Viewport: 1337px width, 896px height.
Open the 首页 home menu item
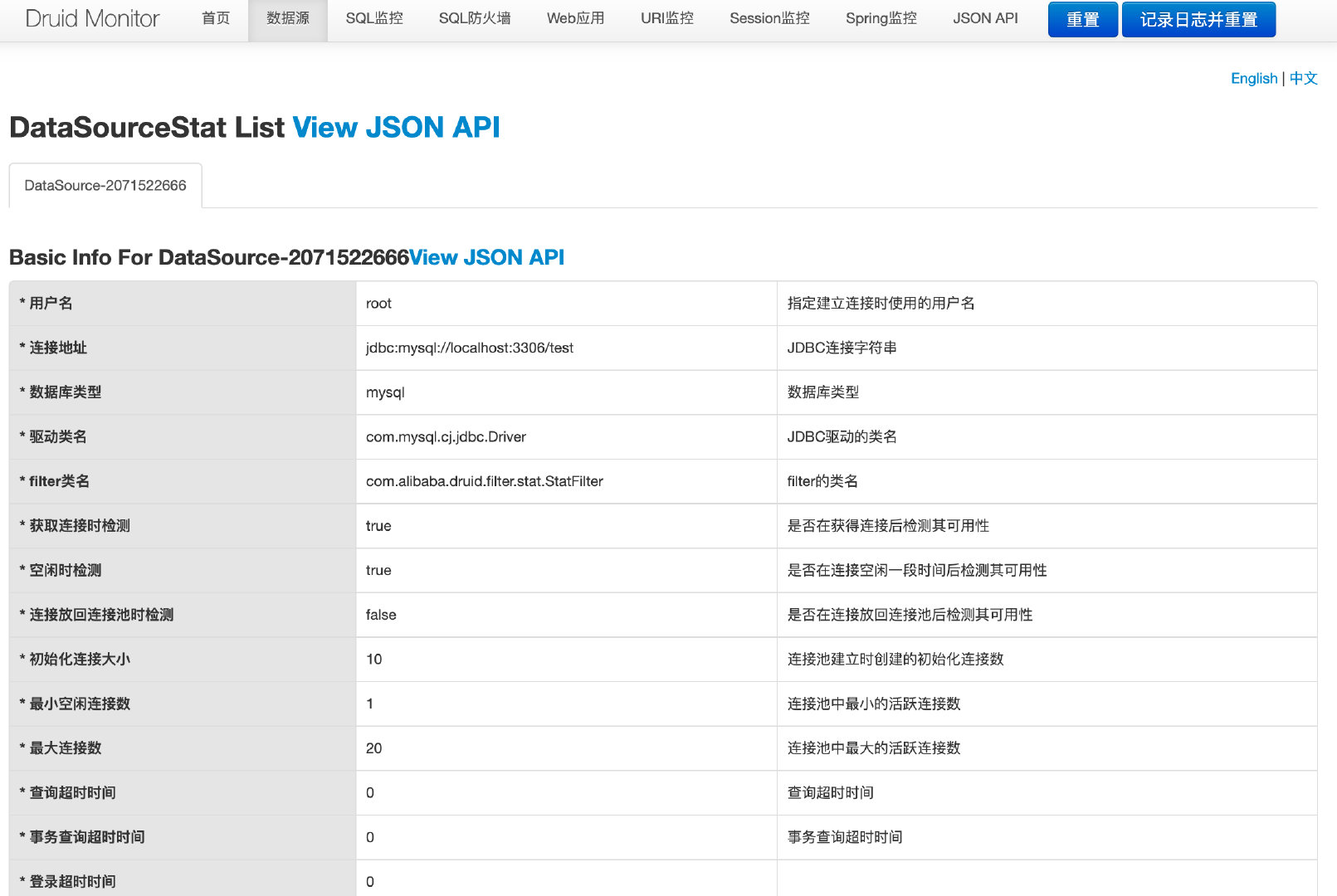[216, 18]
